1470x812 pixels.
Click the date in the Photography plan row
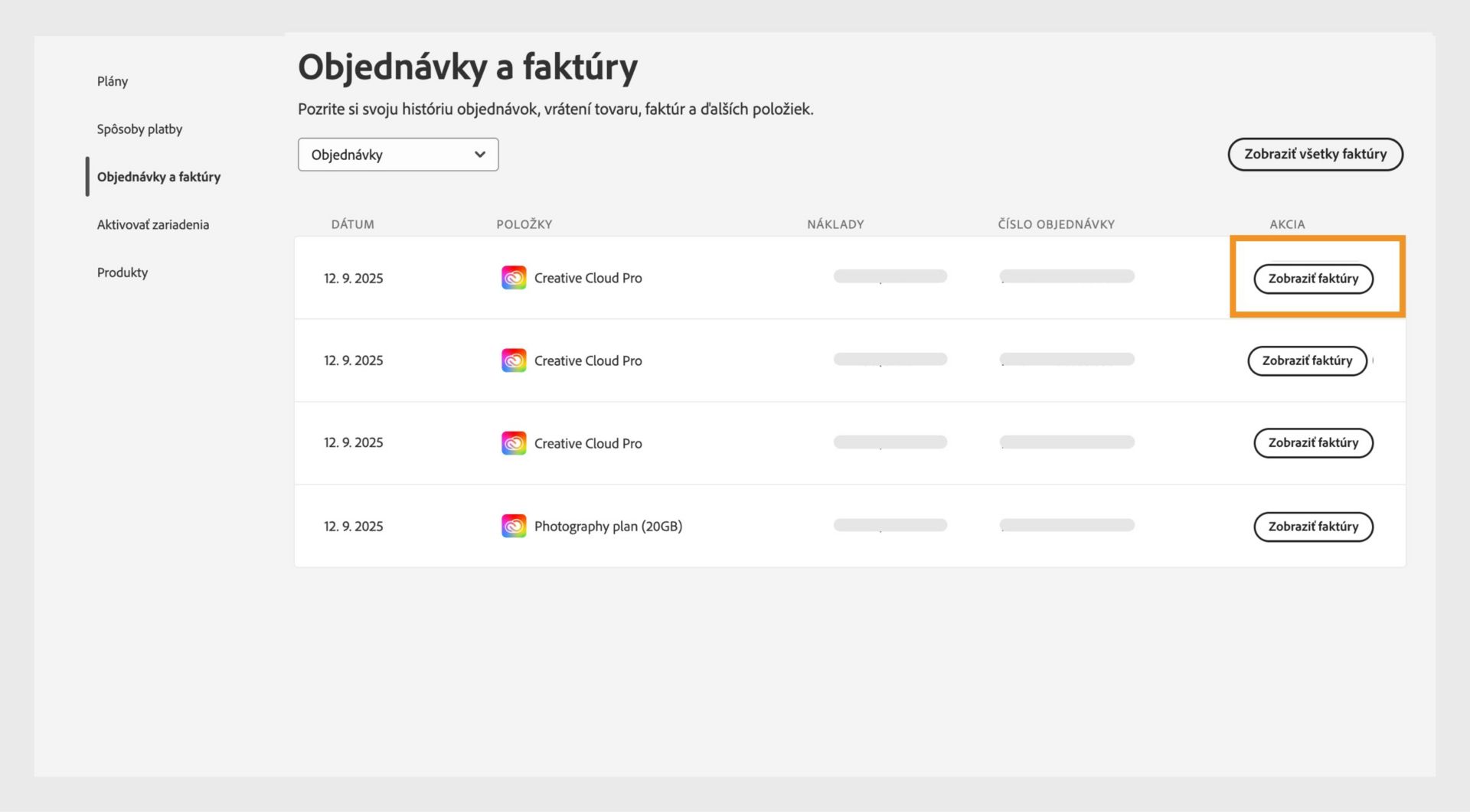point(353,527)
